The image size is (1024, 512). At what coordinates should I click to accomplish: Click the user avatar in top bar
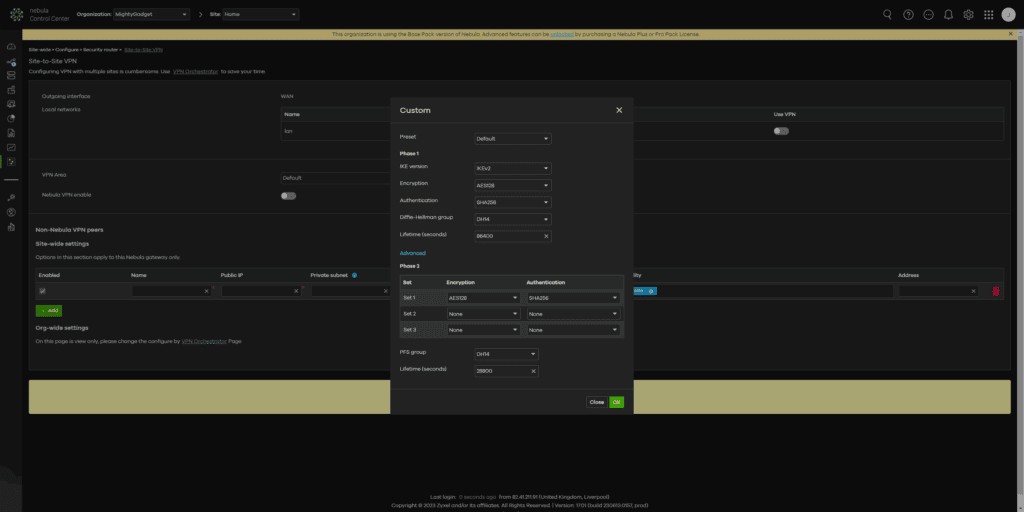[1009, 14]
